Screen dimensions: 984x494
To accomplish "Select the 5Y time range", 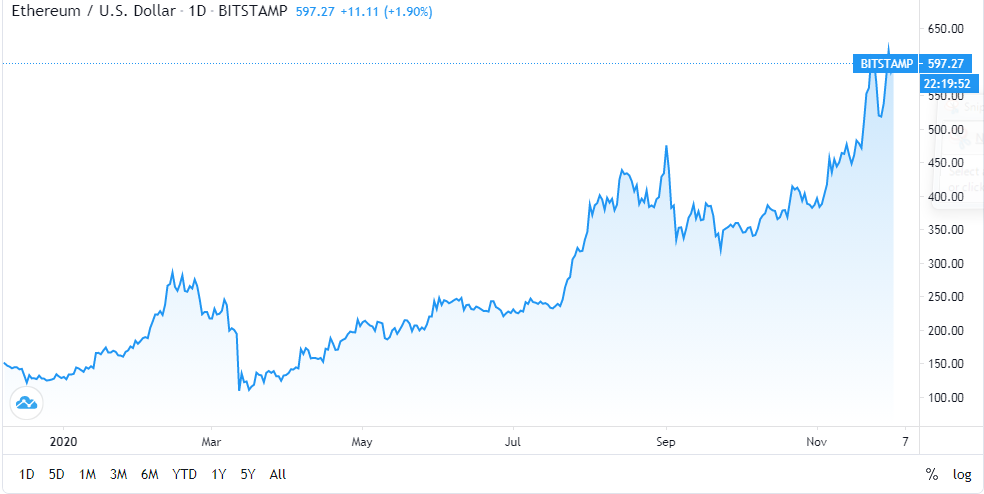I will point(248,475).
